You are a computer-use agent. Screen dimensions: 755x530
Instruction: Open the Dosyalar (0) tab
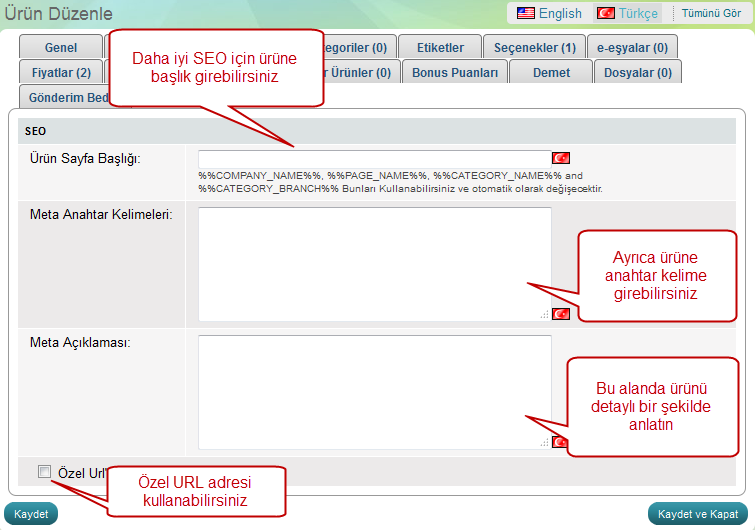(x=637, y=72)
